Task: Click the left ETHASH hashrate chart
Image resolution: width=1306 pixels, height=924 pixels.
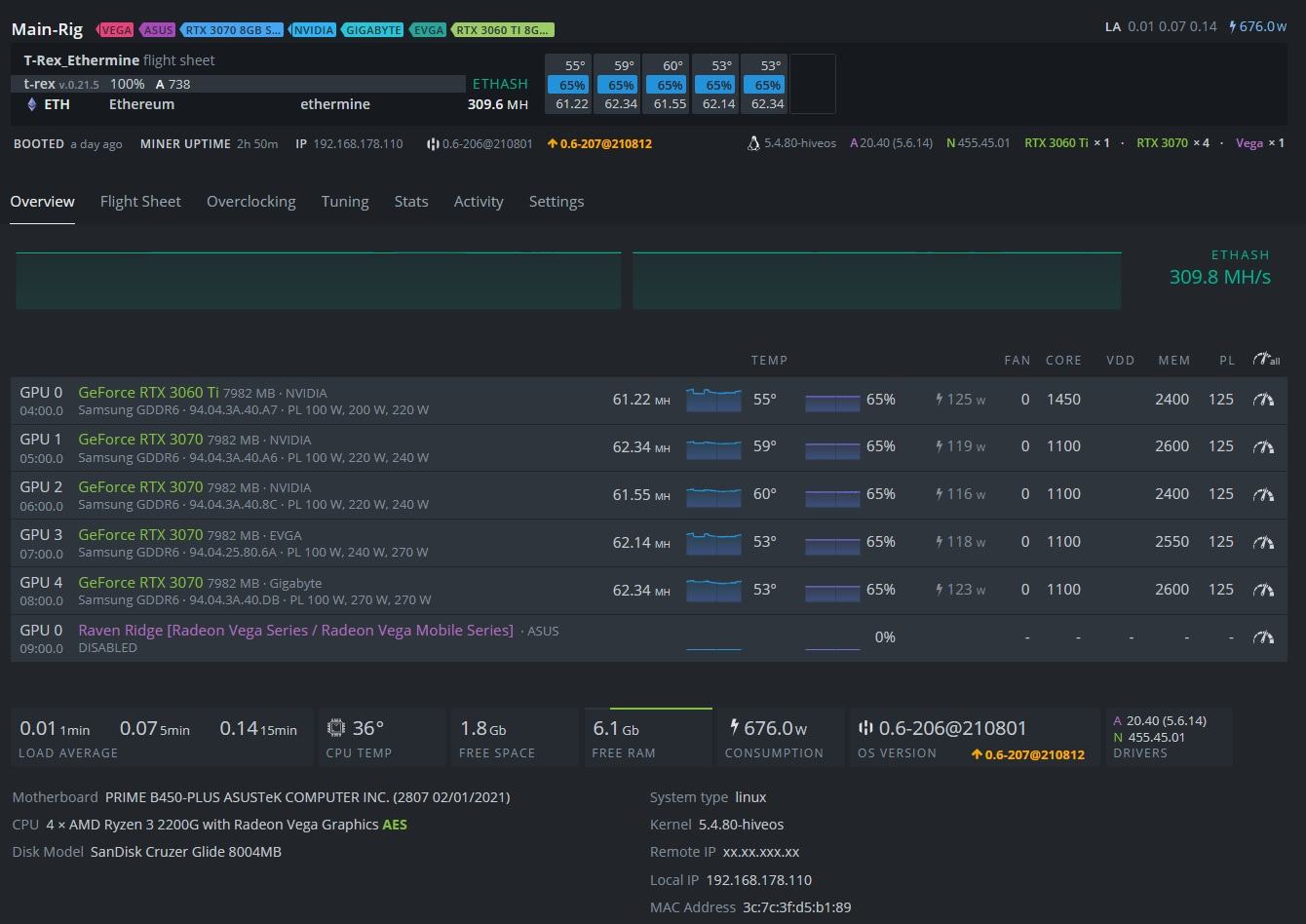Action: coord(319,281)
